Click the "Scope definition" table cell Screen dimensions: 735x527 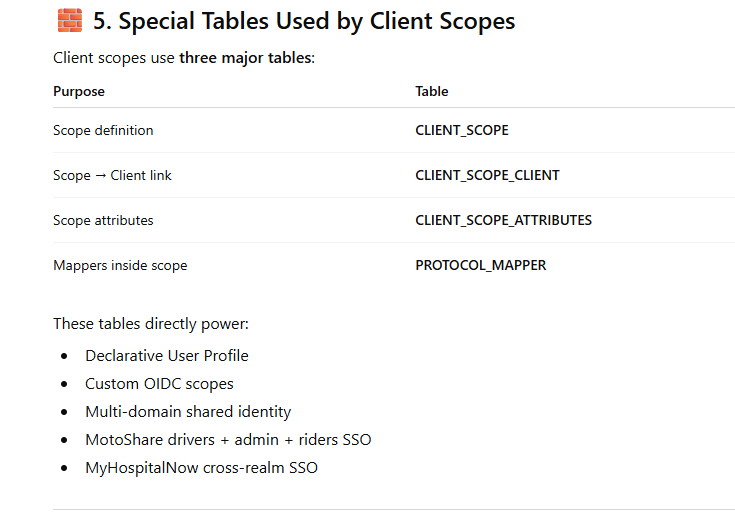[103, 130]
